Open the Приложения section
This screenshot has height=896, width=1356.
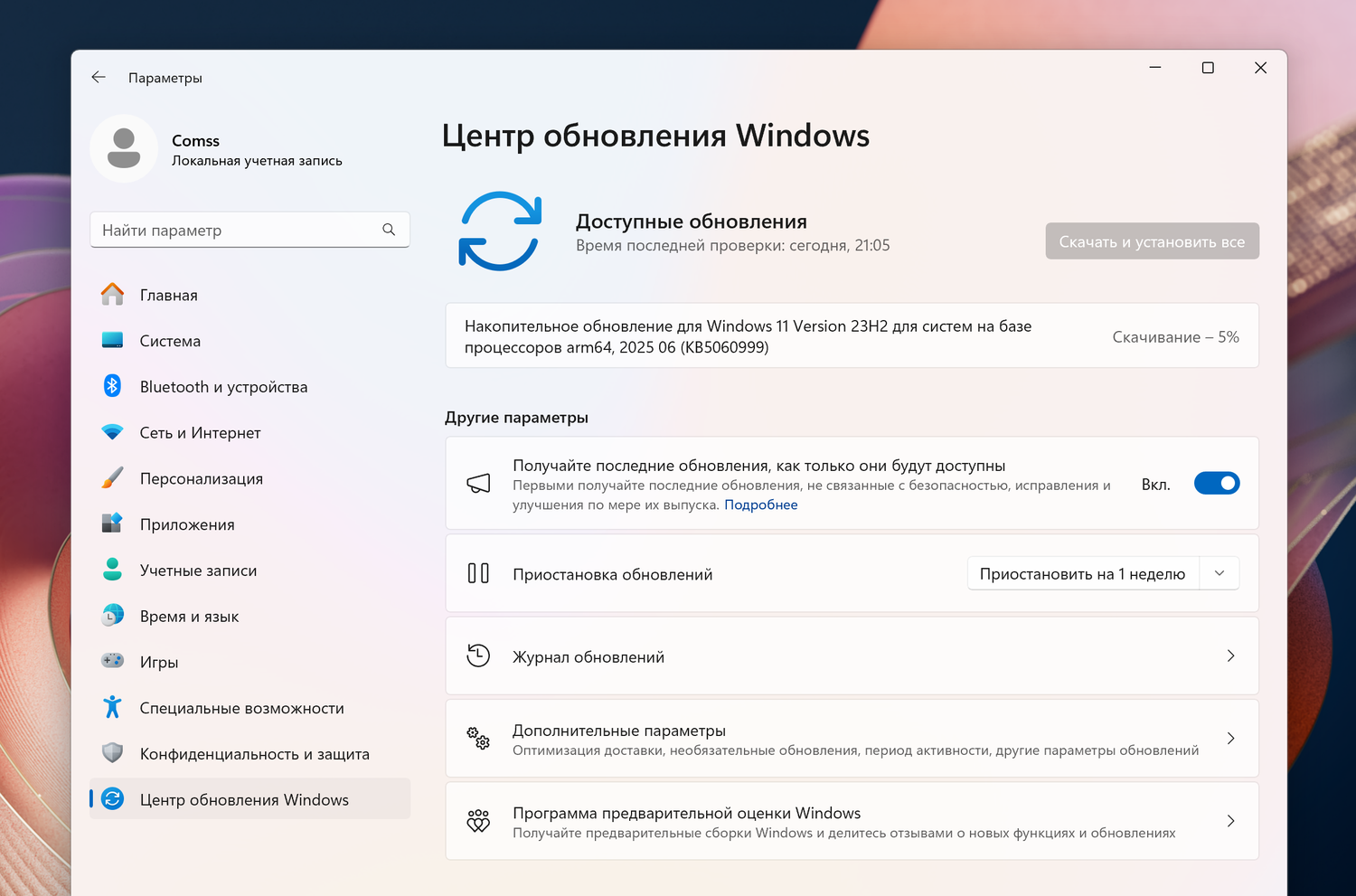(250, 524)
